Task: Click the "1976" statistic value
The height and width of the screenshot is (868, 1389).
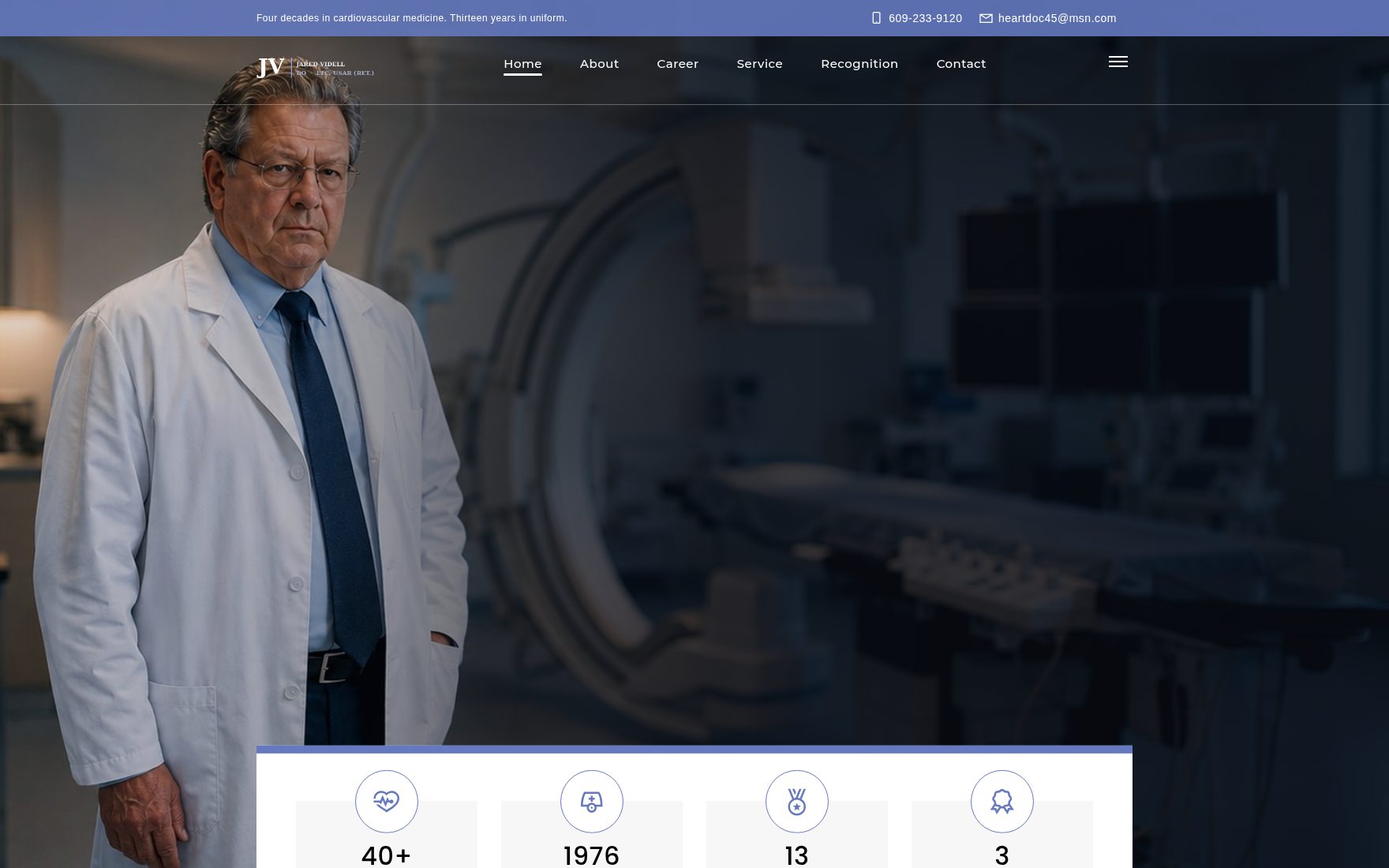Action: pos(591,855)
